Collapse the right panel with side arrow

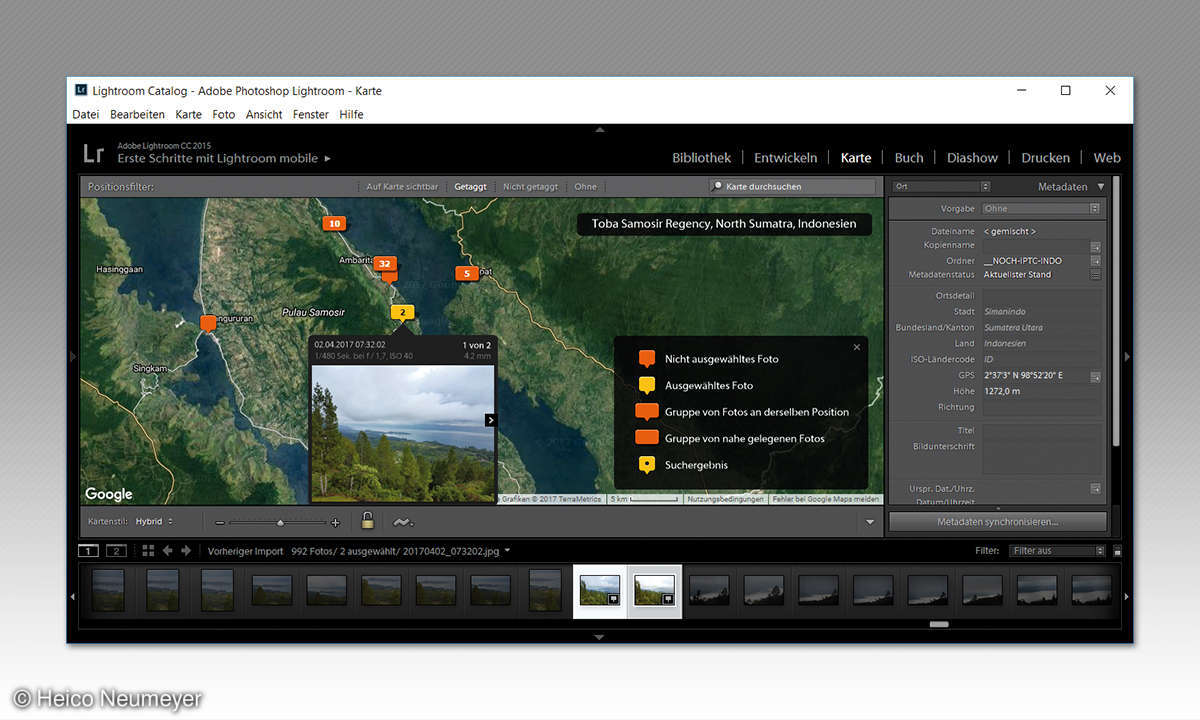1127,356
